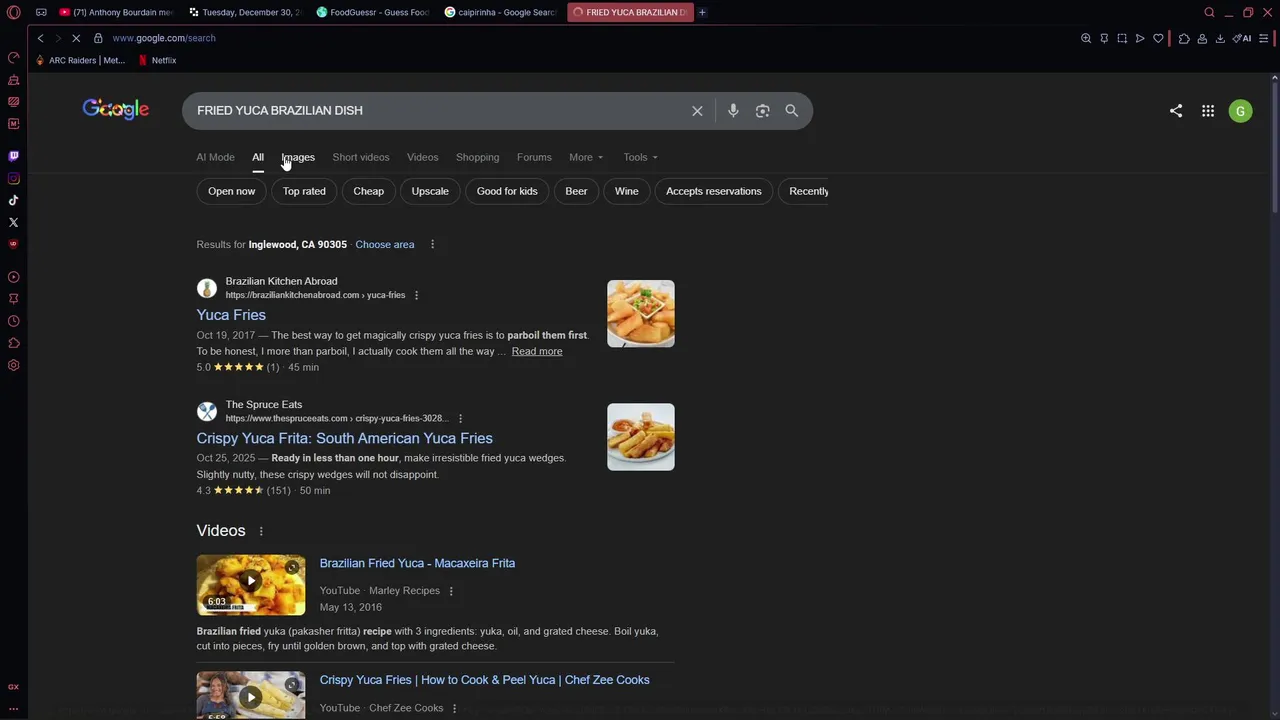Toggle the Open now filter chip
This screenshot has width=1280, height=720.
(x=232, y=191)
